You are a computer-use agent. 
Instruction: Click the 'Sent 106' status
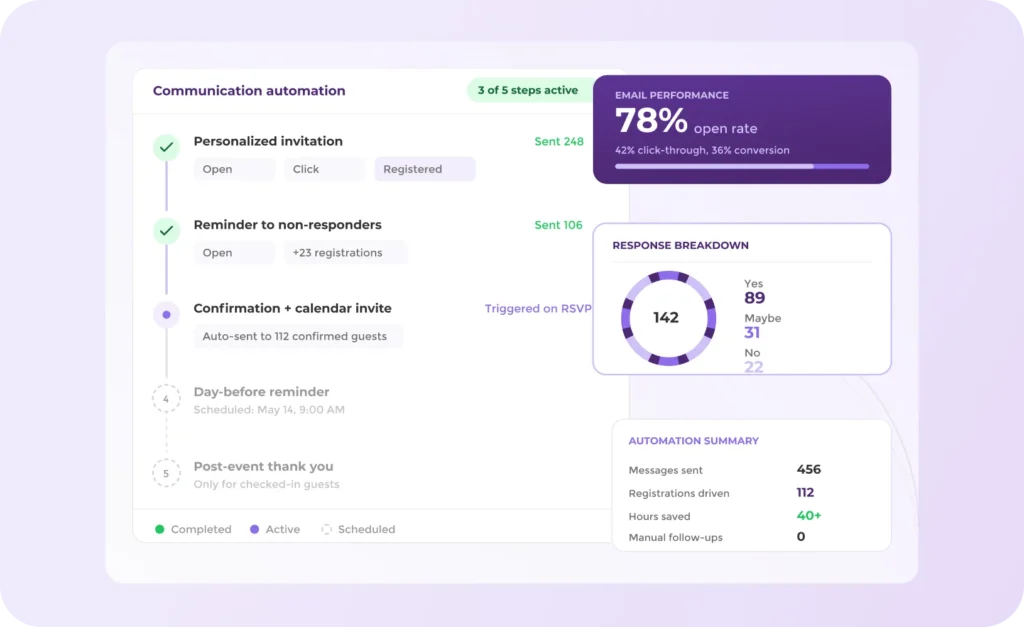click(x=558, y=225)
